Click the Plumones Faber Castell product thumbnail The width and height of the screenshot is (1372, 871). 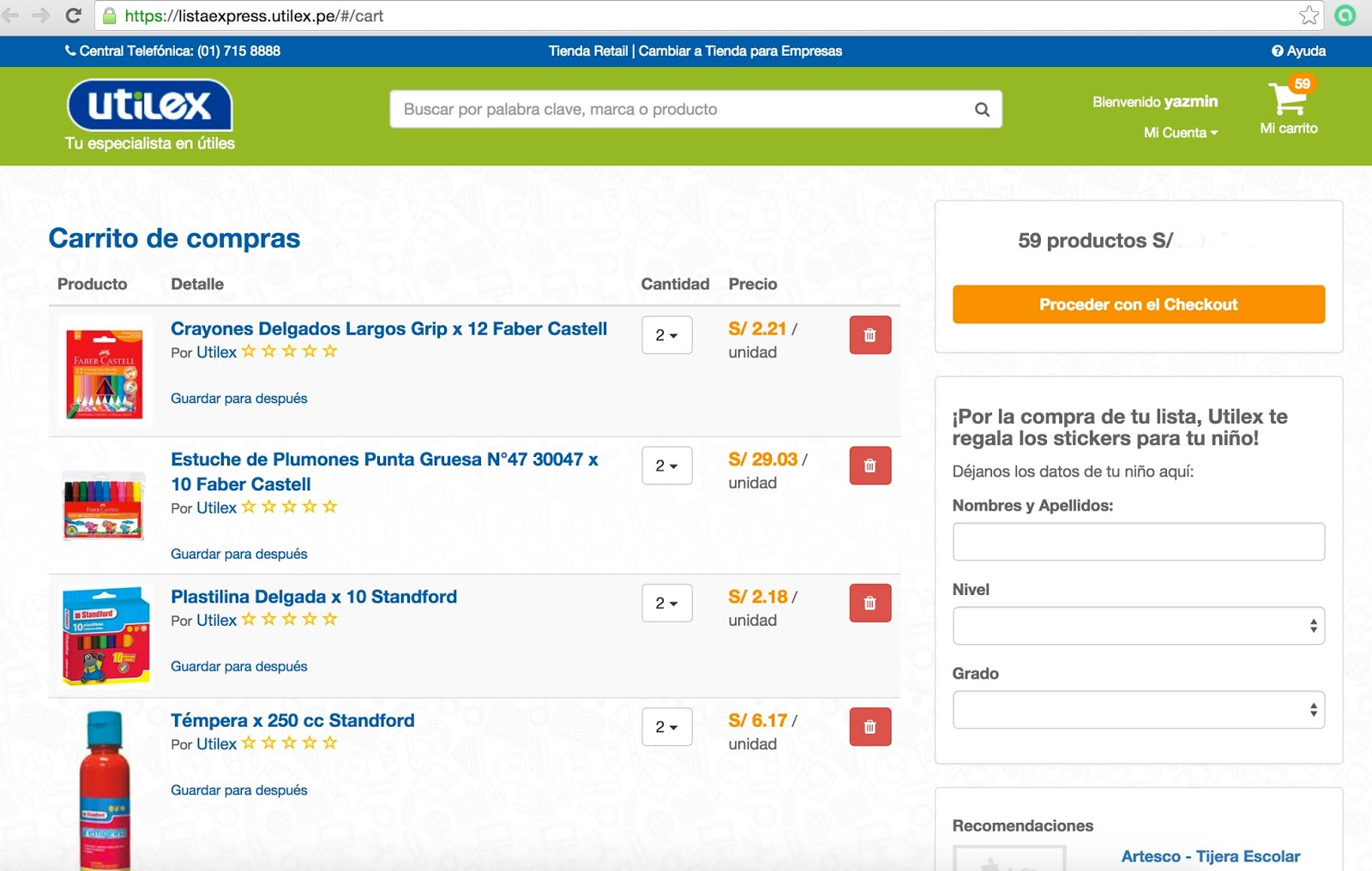click(104, 508)
